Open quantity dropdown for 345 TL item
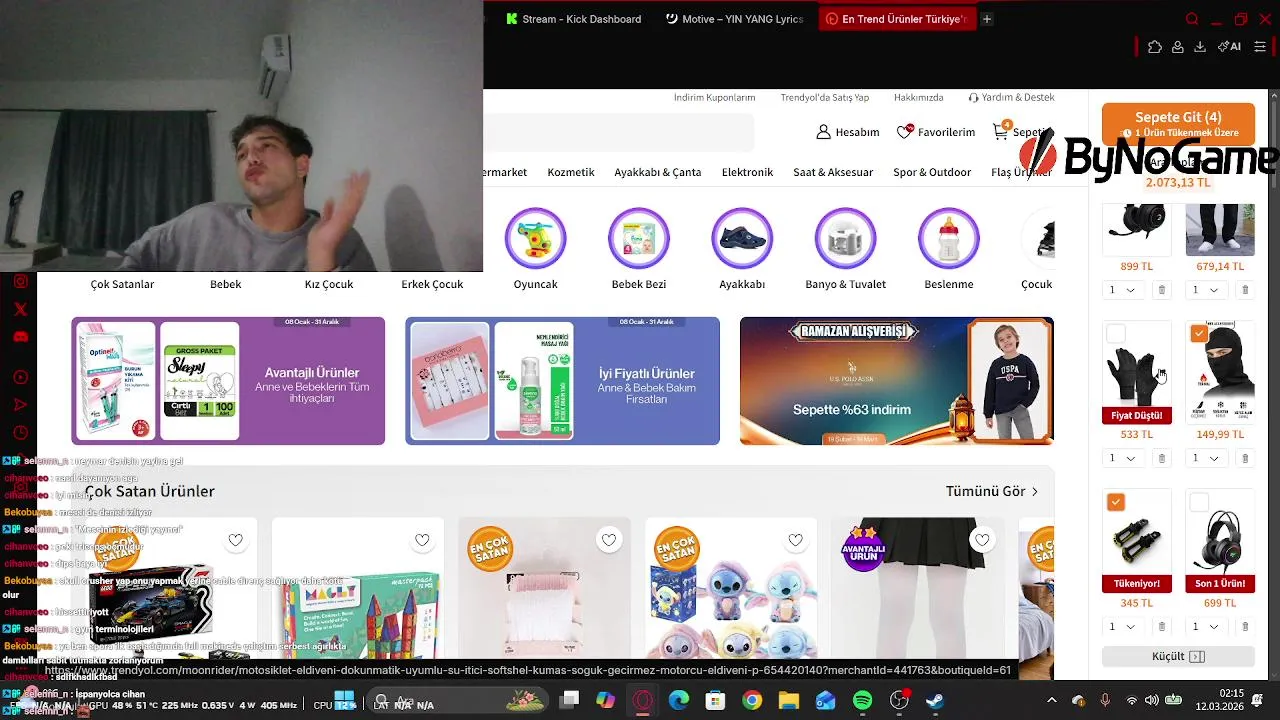Viewport: 1280px width, 720px height. coord(1122,627)
